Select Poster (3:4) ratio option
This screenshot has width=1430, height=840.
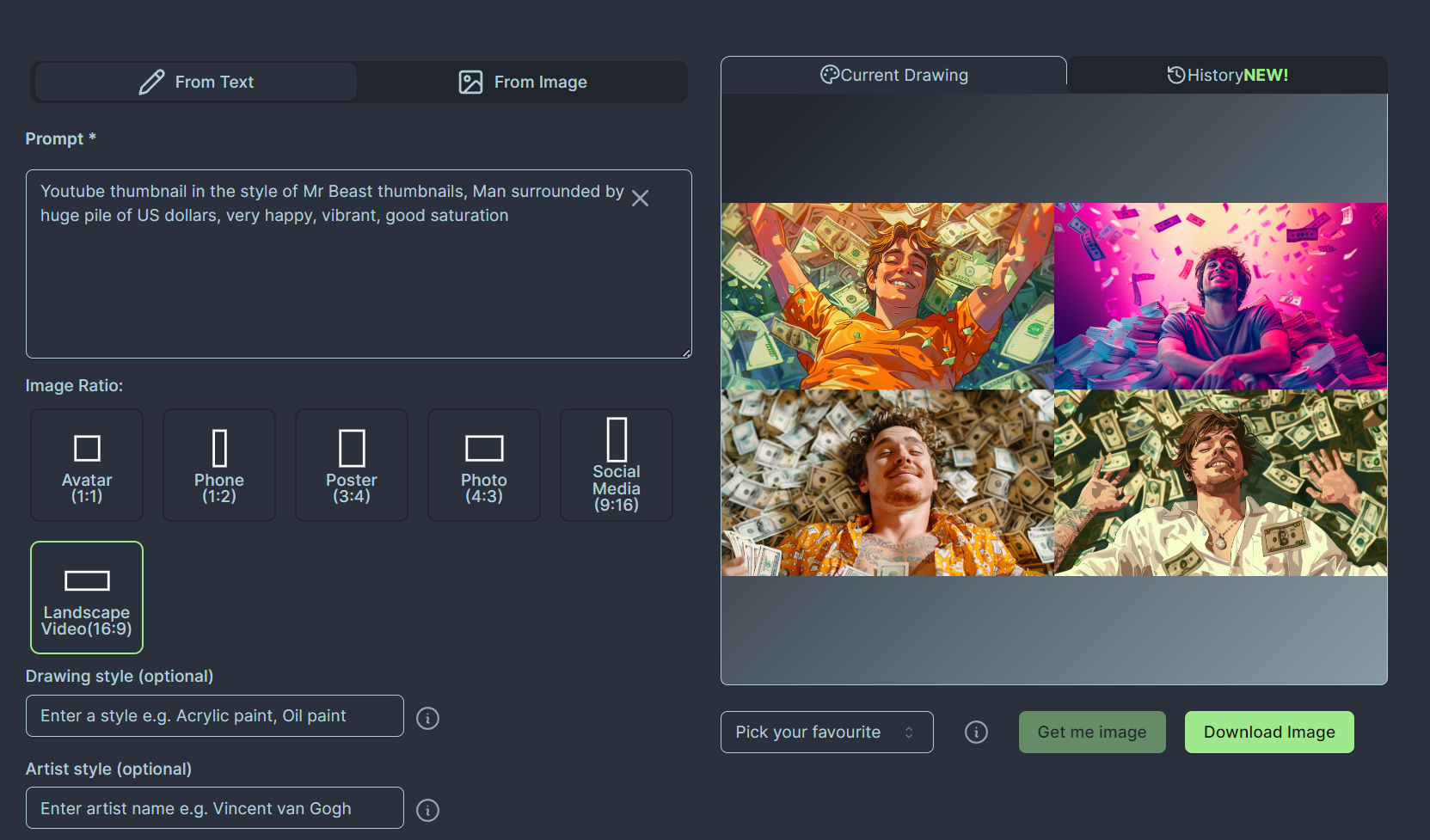[352, 465]
